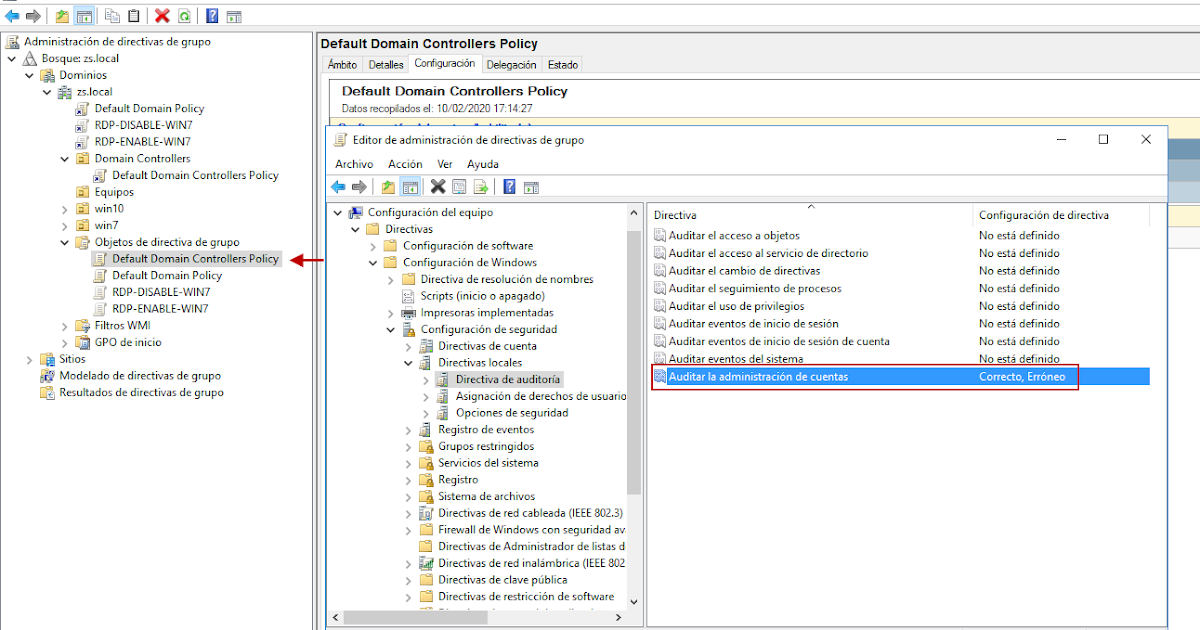The image size is (1200, 630).
Task: Click the Copy icon on the main toolbar
Action: 110,15
